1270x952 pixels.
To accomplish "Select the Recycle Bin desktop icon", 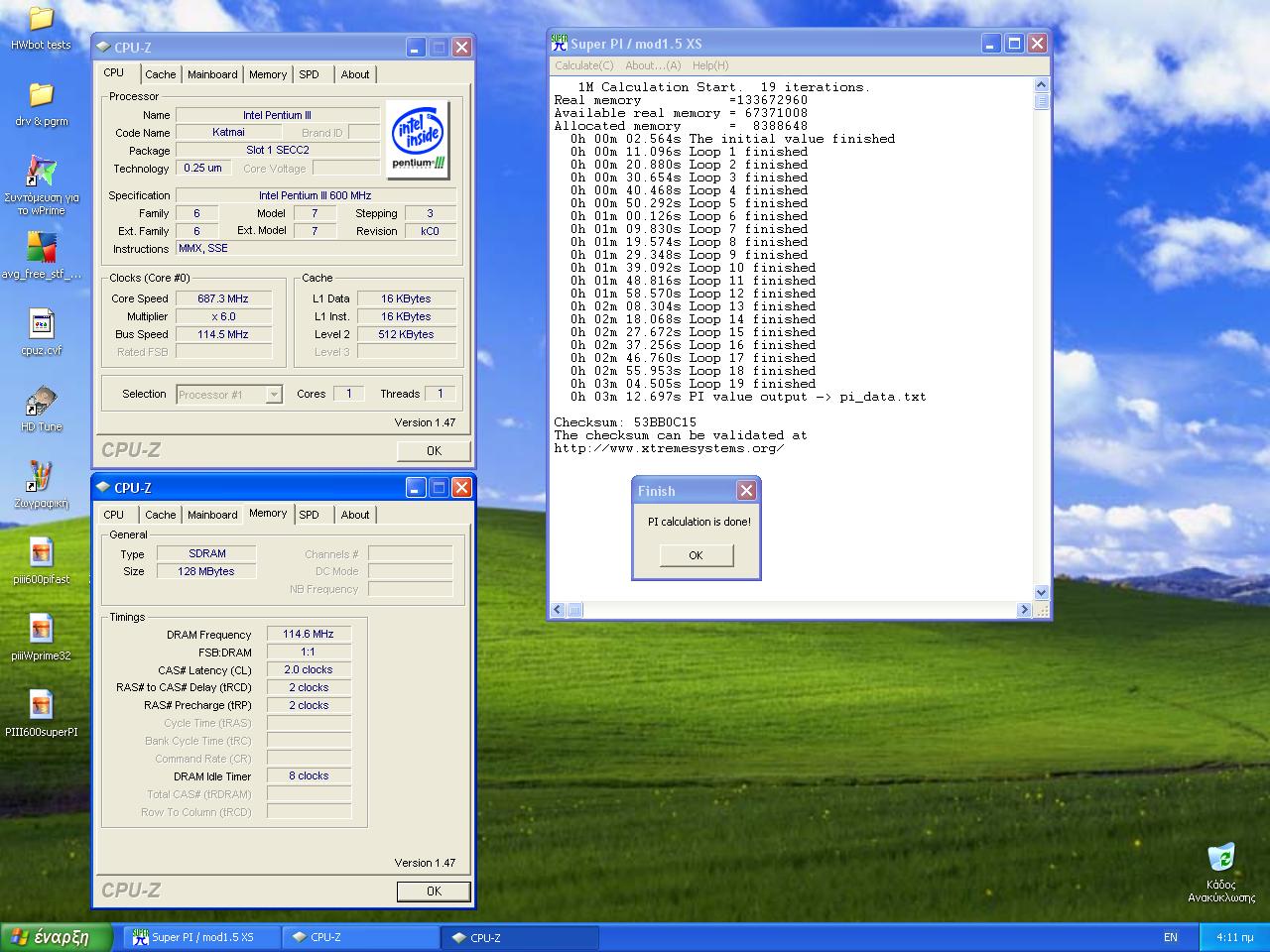I will (x=1221, y=858).
